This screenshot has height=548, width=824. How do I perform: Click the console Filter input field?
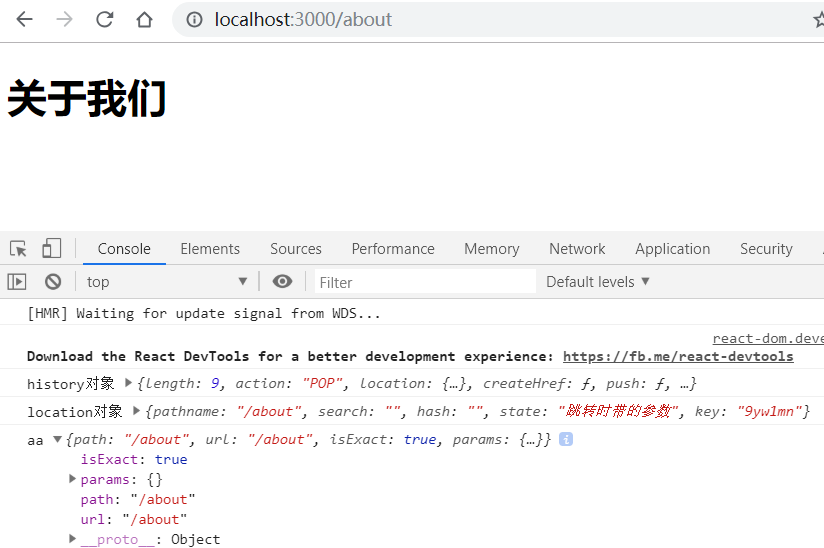coord(425,282)
